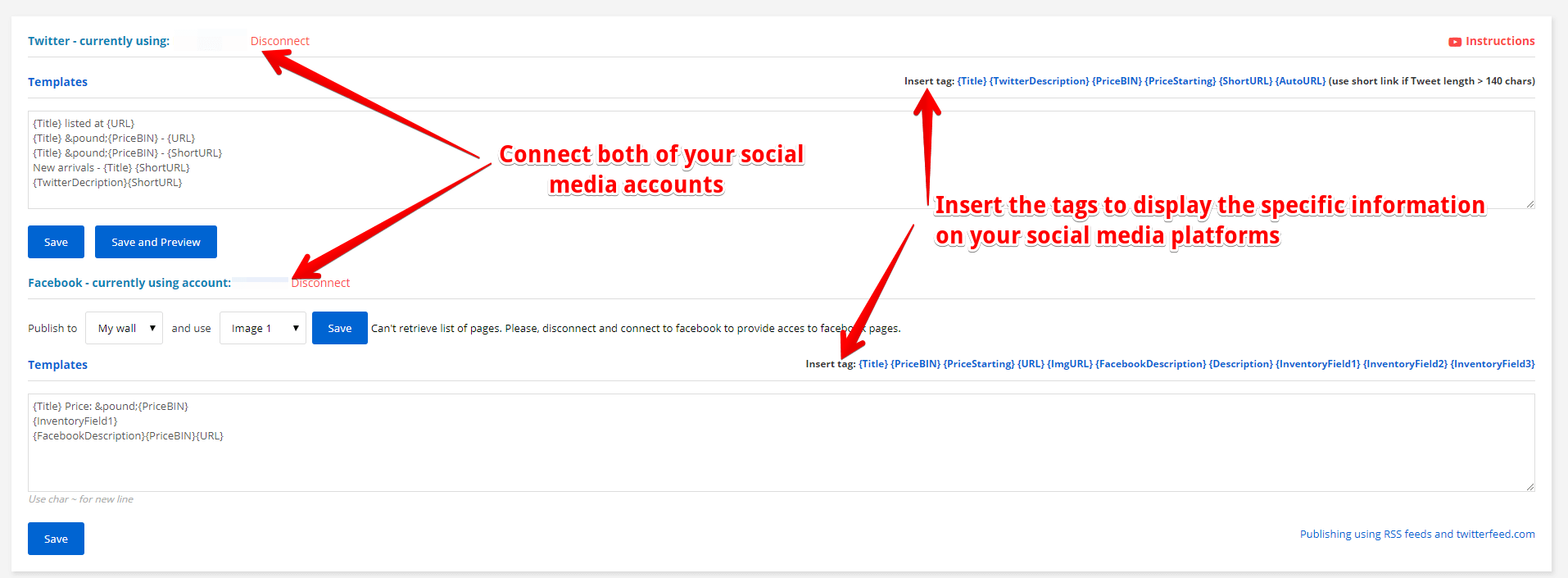This screenshot has height=578, width=1568.
Task: Insert the {AutoURL} tag
Action: (x=1300, y=81)
